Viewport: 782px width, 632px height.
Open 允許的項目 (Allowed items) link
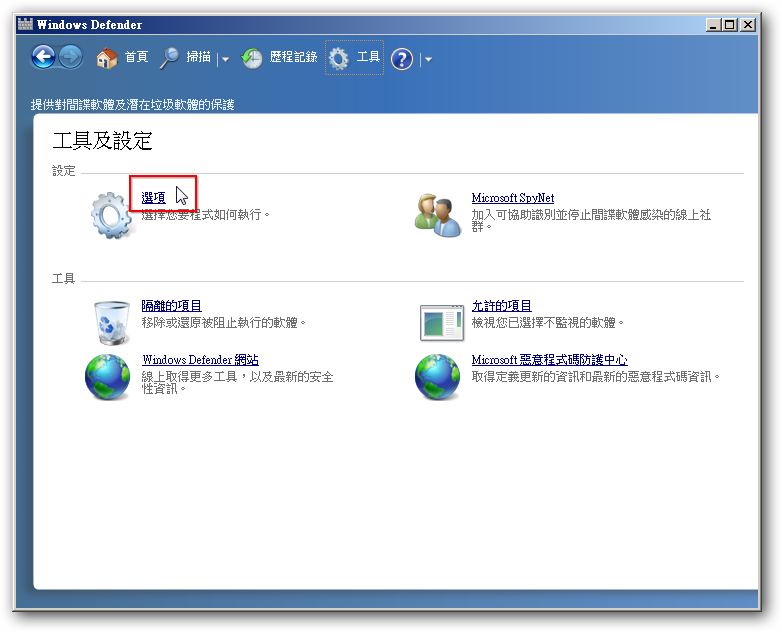click(501, 306)
